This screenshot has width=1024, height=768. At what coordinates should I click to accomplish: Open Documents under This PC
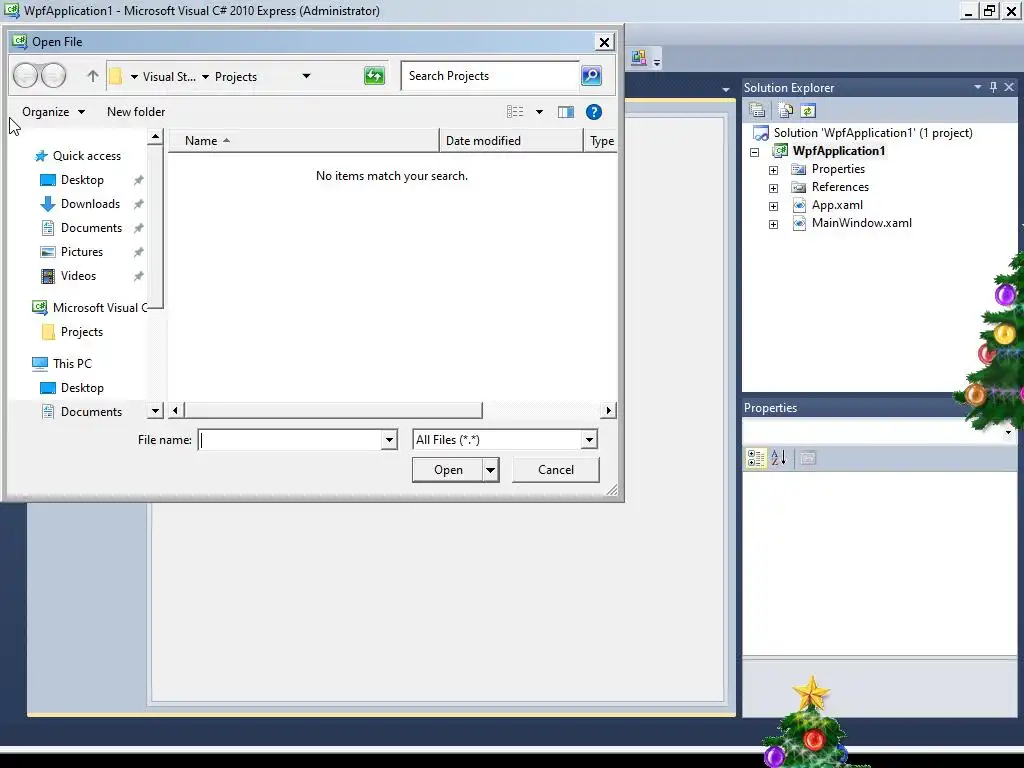tap(91, 411)
